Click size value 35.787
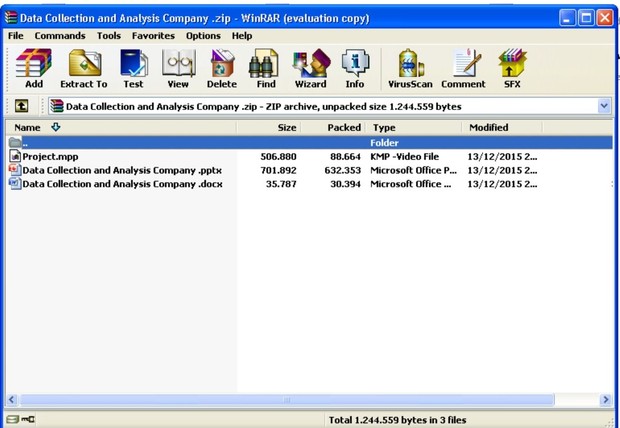The width and height of the screenshot is (620, 428). tap(281, 184)
